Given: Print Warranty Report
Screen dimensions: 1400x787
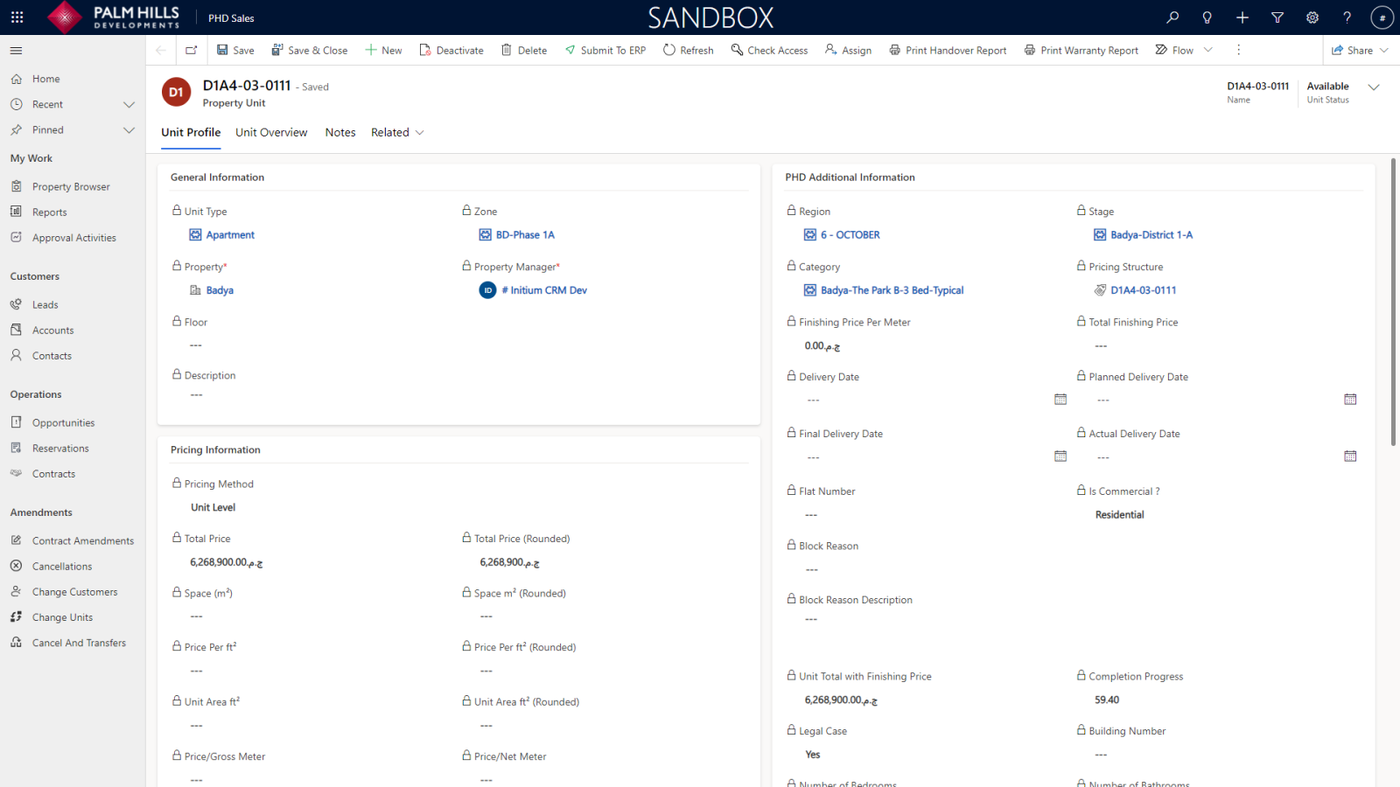Looking at the screenshot, I should click(x=1081, y=50).
